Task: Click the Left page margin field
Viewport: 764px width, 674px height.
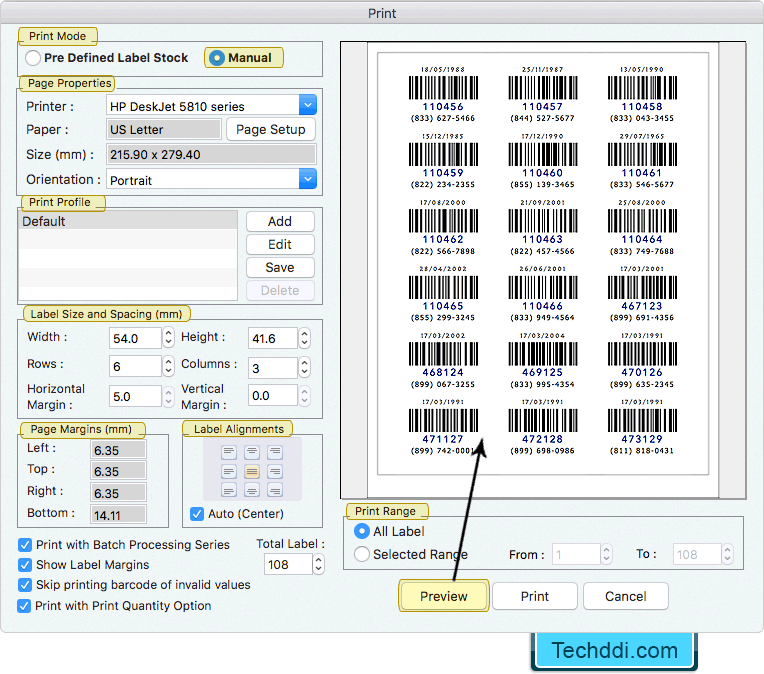Action: click(118, 450)
